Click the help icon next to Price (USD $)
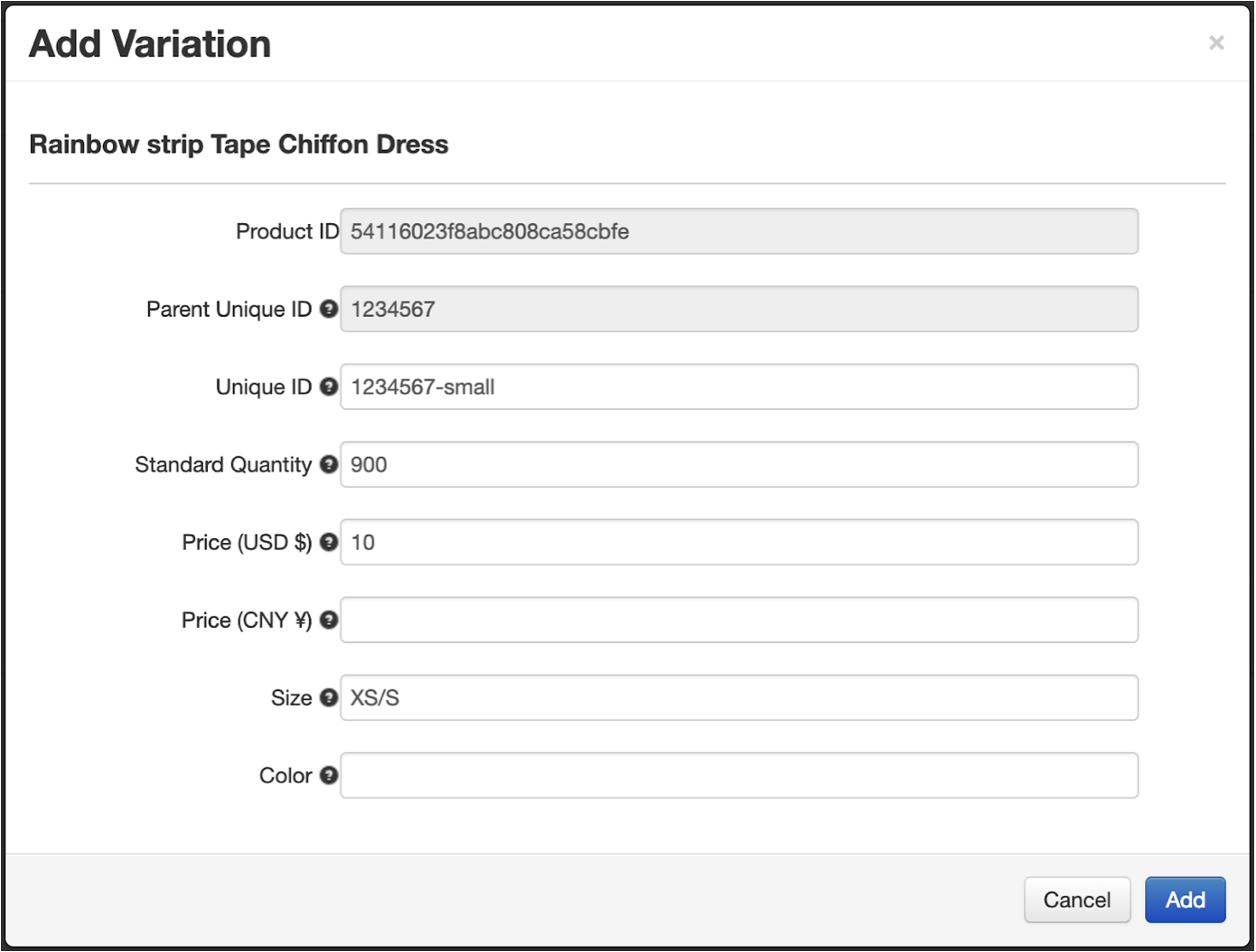Screen dimensions: 1256x952 [329, 542]
